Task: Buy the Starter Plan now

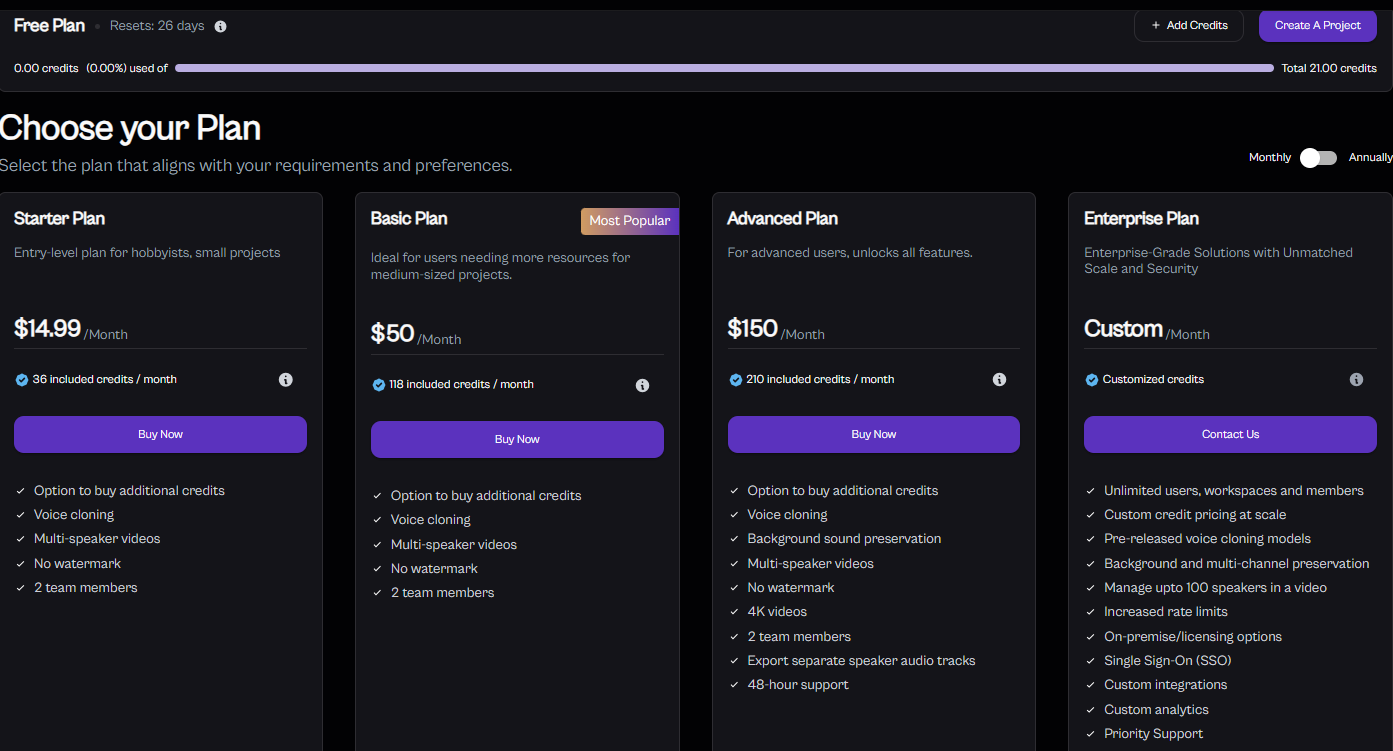Action: 160,435
